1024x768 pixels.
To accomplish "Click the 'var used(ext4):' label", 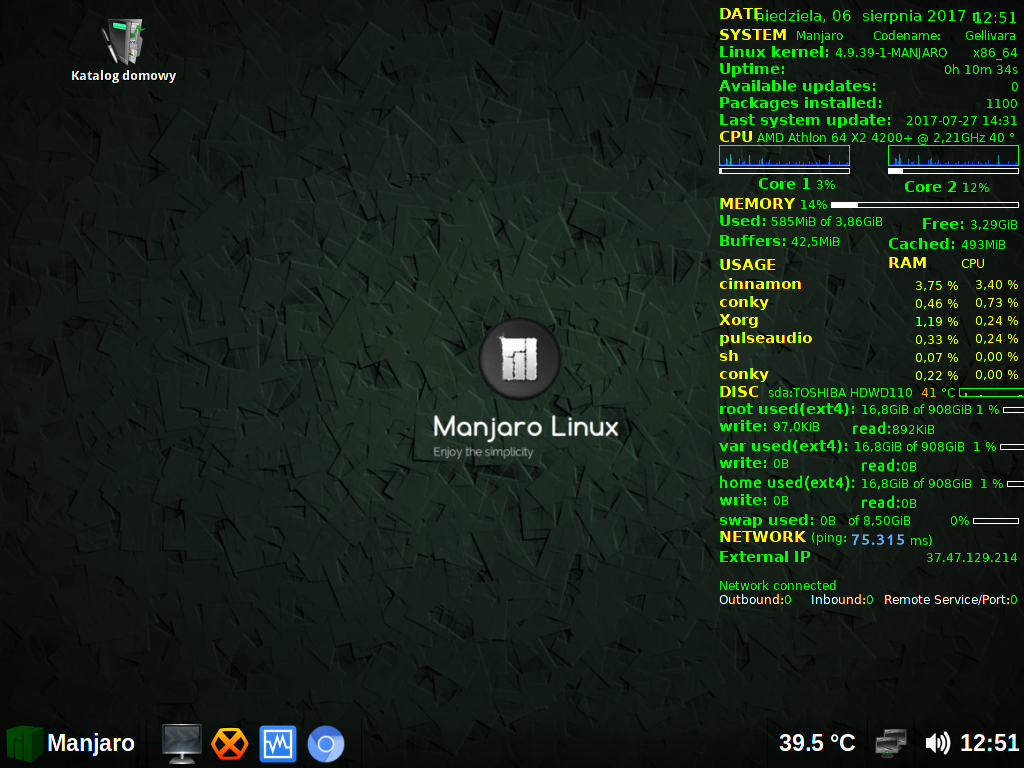I will pyautogui.click(x=784, y=447).
